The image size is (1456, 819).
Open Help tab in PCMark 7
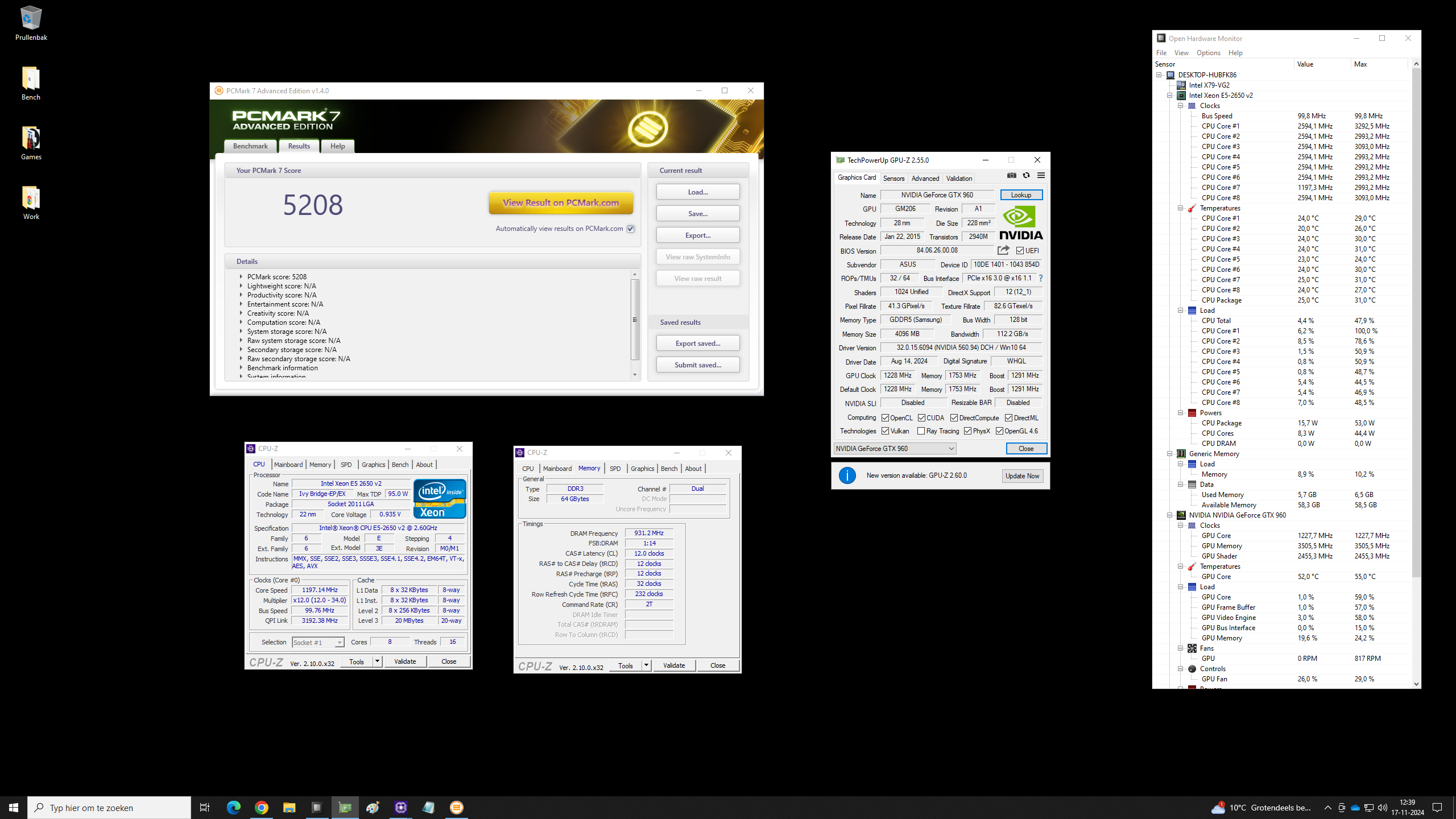point(338,146)
